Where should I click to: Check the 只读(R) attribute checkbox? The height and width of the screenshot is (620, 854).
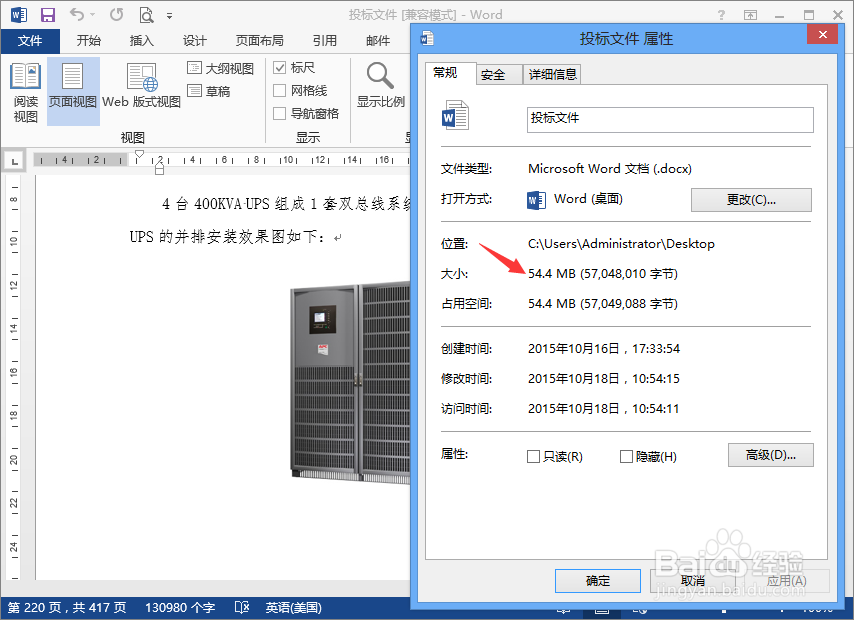533,456
